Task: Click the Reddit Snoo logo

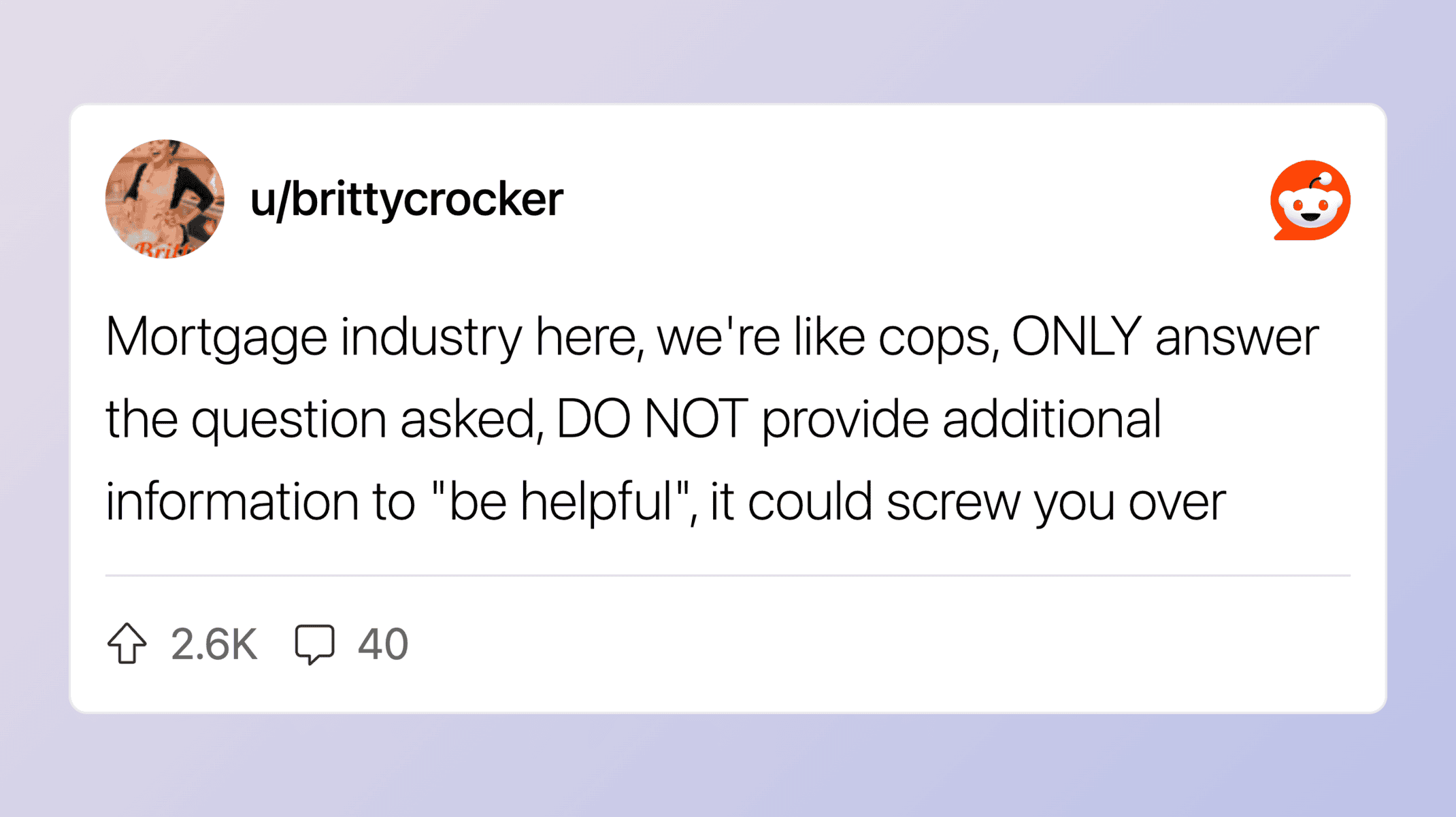Action: pos(1310,200)
